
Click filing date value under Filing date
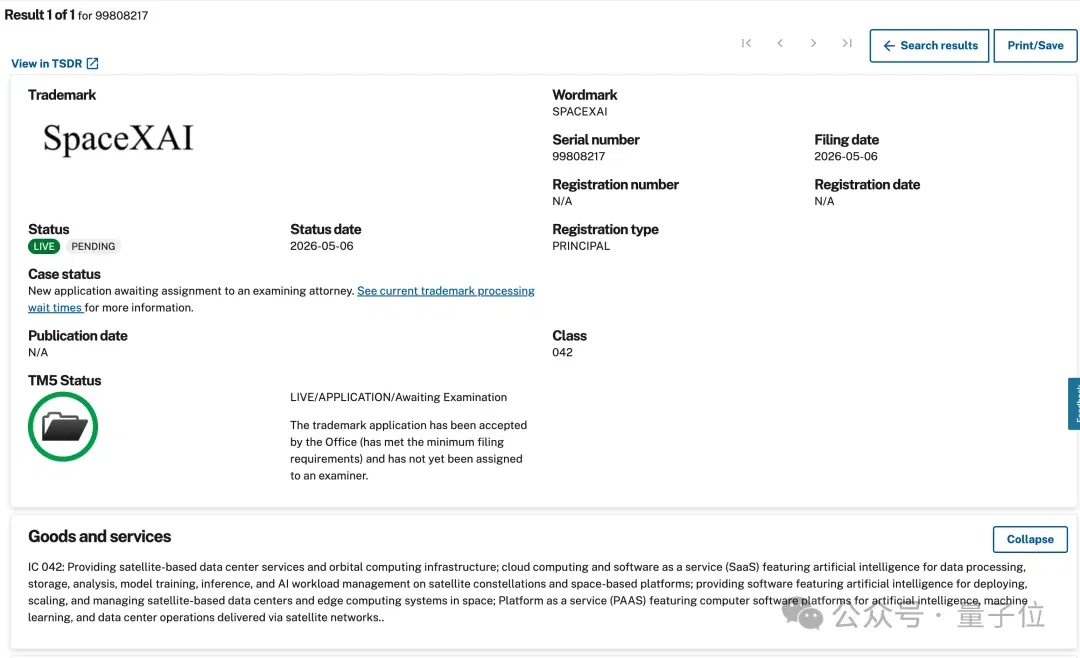[x=846, y=156]
